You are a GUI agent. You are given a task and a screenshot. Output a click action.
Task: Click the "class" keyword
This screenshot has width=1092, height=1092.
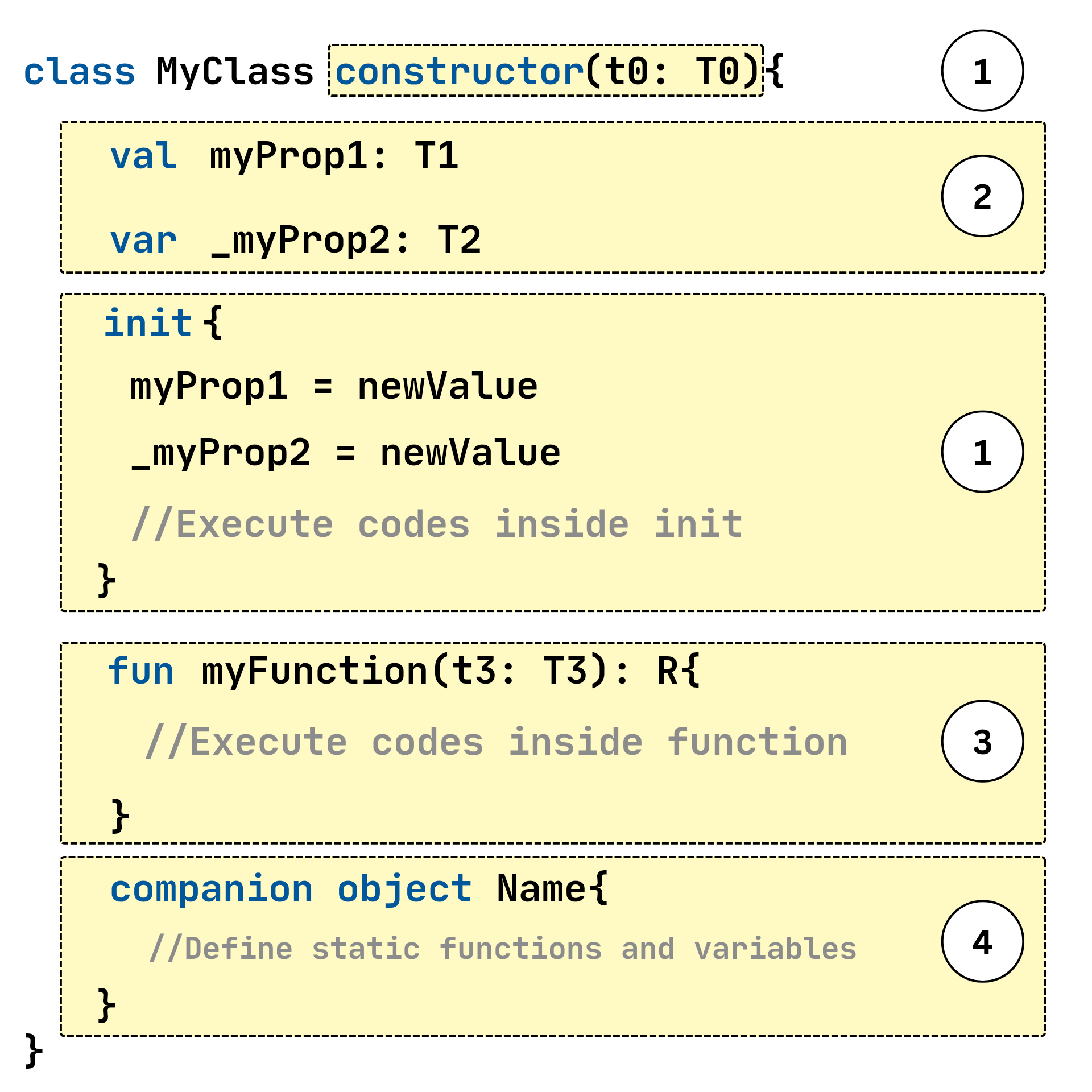tap(80, 72)
